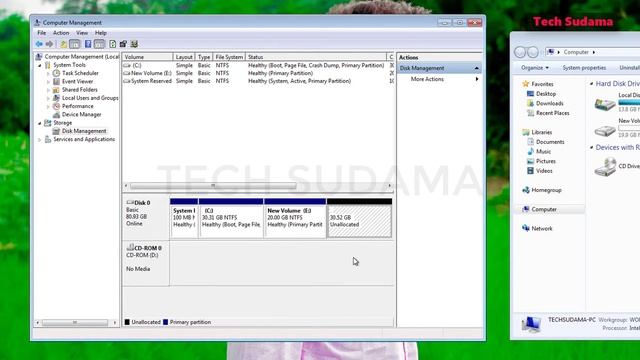The width and height of the screenshot is (640, 360).
Task: Click the Homegroup icon in Explorer window
Action: 526,190
